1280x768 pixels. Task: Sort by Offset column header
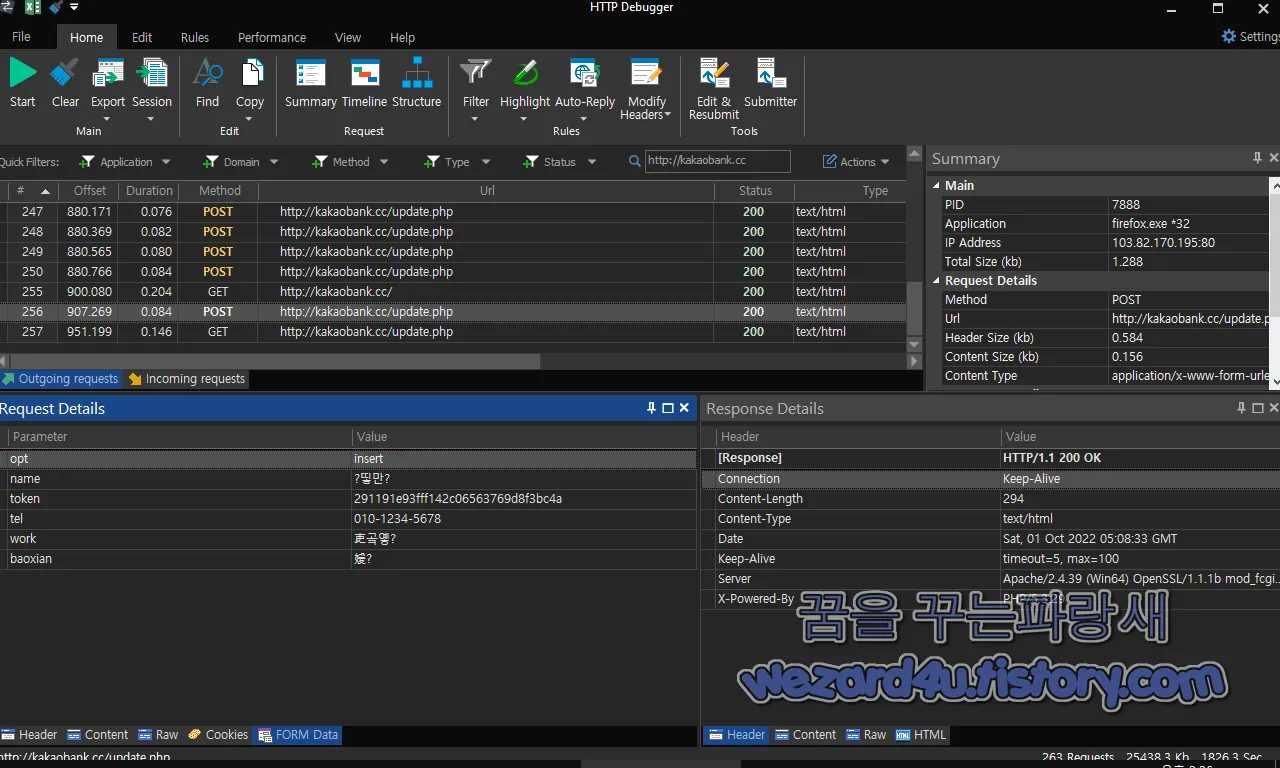tap(90, 191)
